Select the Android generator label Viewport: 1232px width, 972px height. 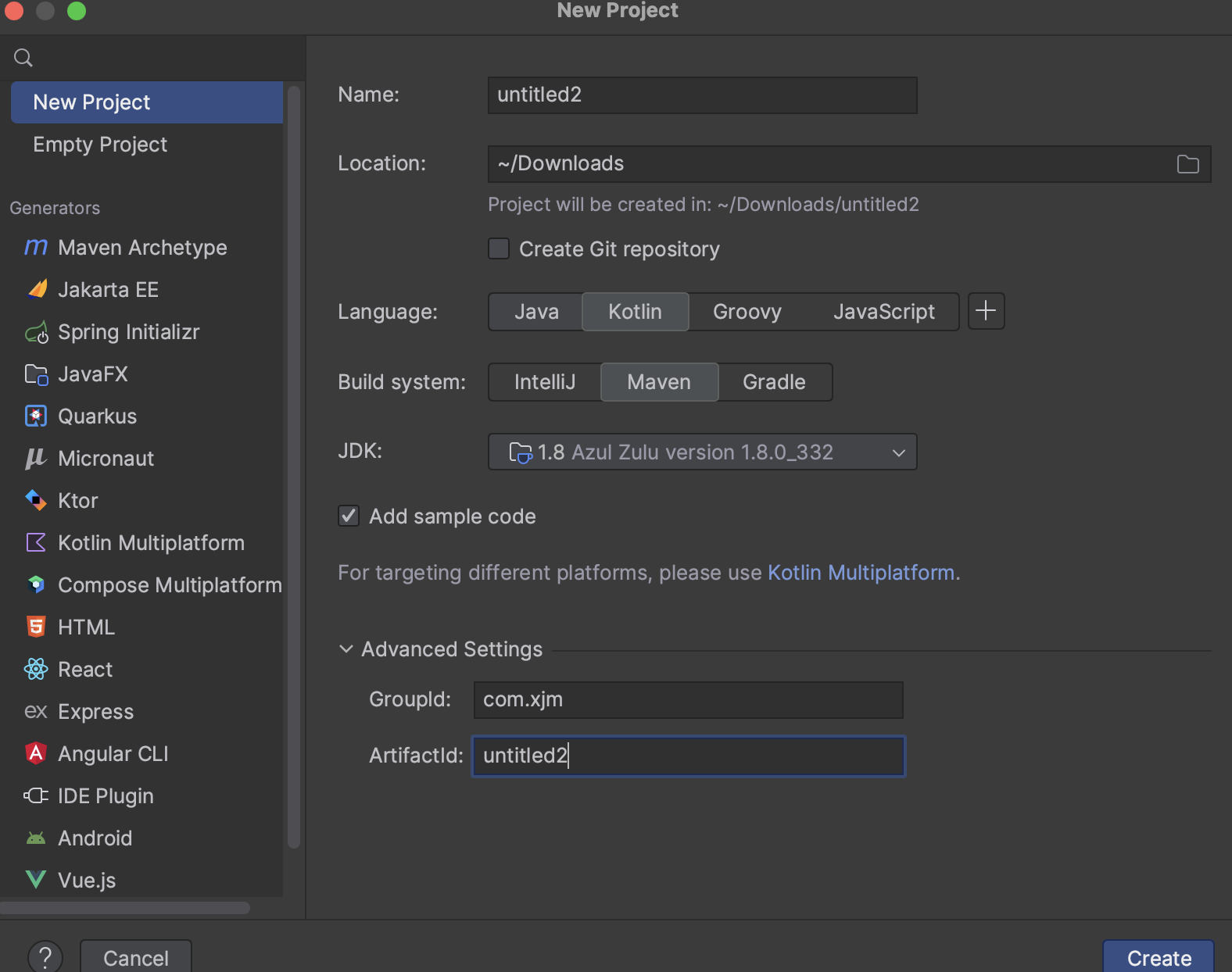[95, 838]
